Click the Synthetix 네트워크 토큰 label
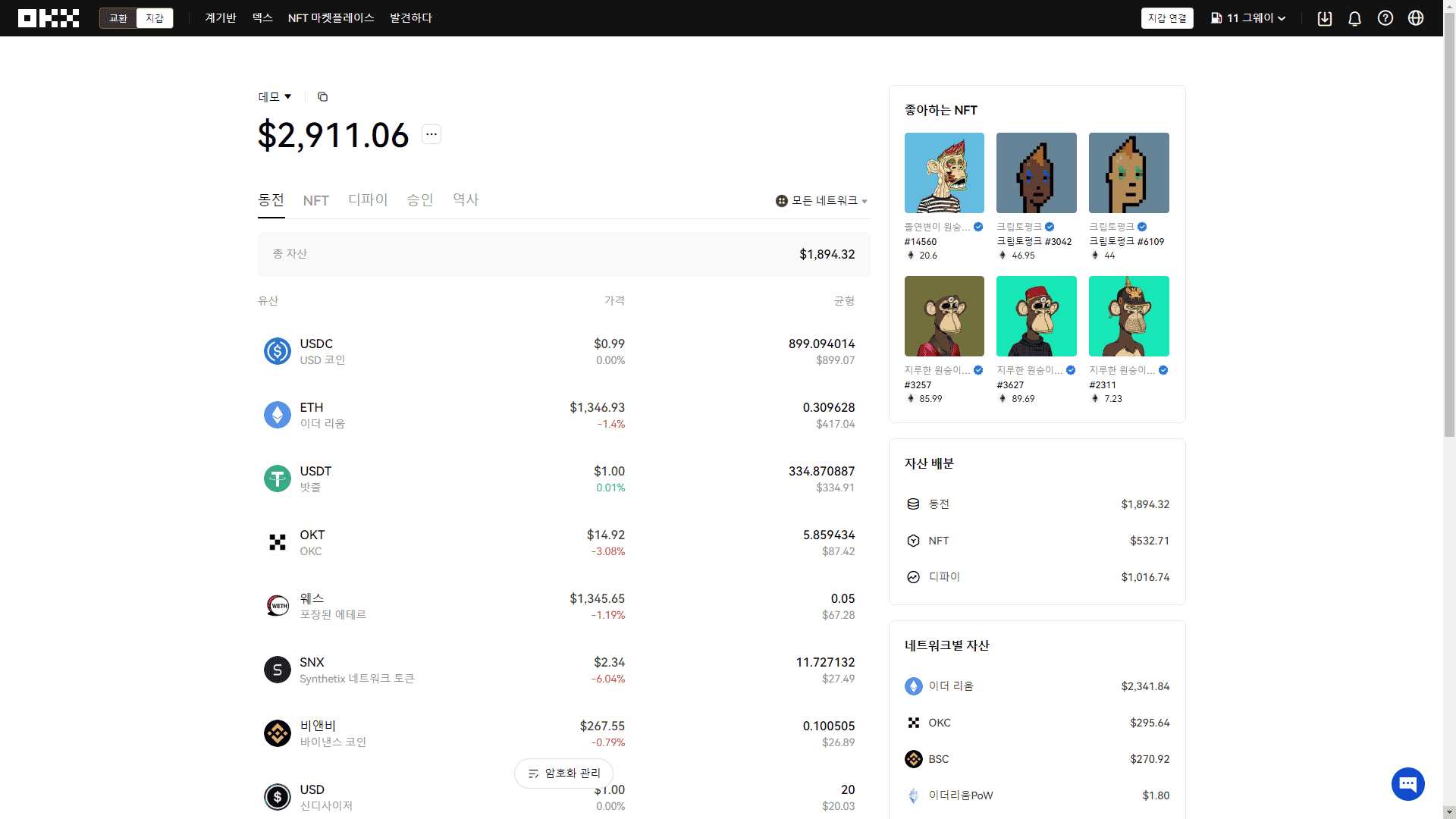 point(357,679)
